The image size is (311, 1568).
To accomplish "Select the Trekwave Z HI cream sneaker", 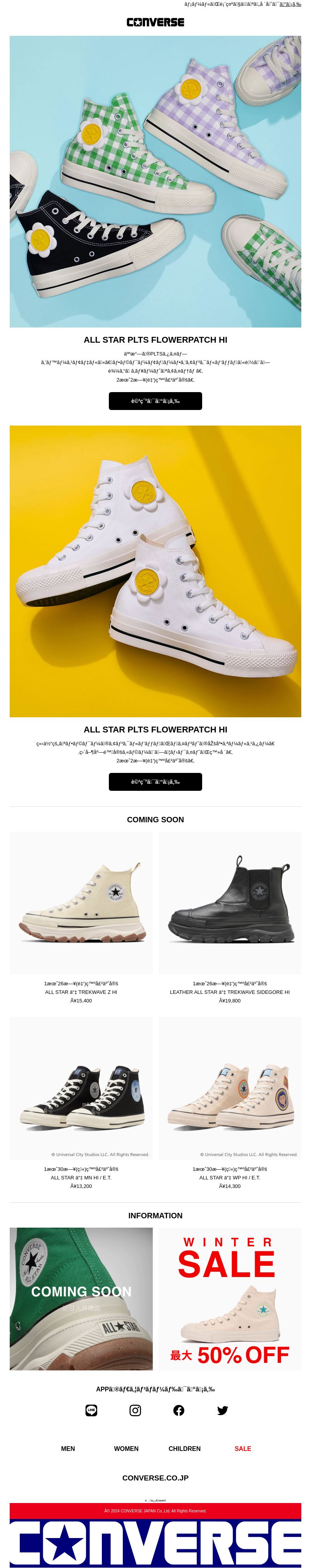I will [x=81, y=903].
